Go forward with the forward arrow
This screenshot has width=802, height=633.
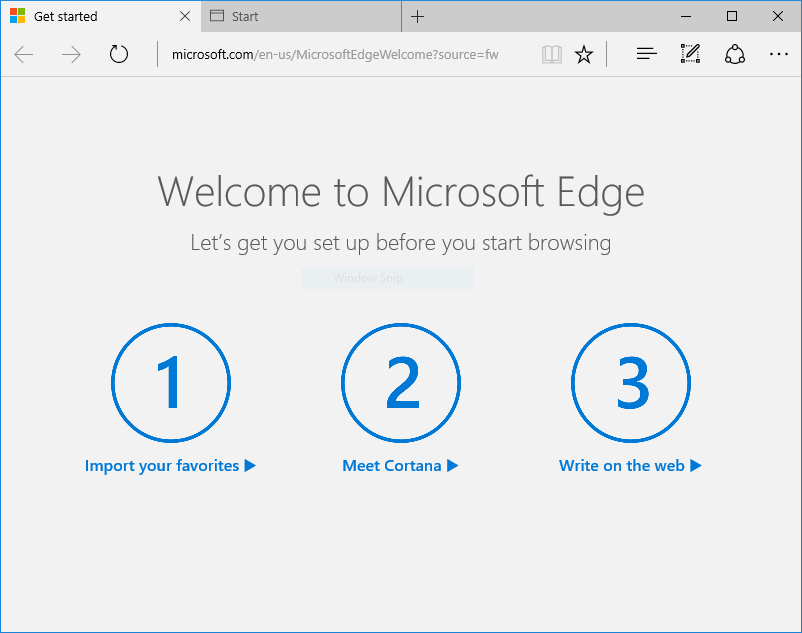(x=71, y=54)
